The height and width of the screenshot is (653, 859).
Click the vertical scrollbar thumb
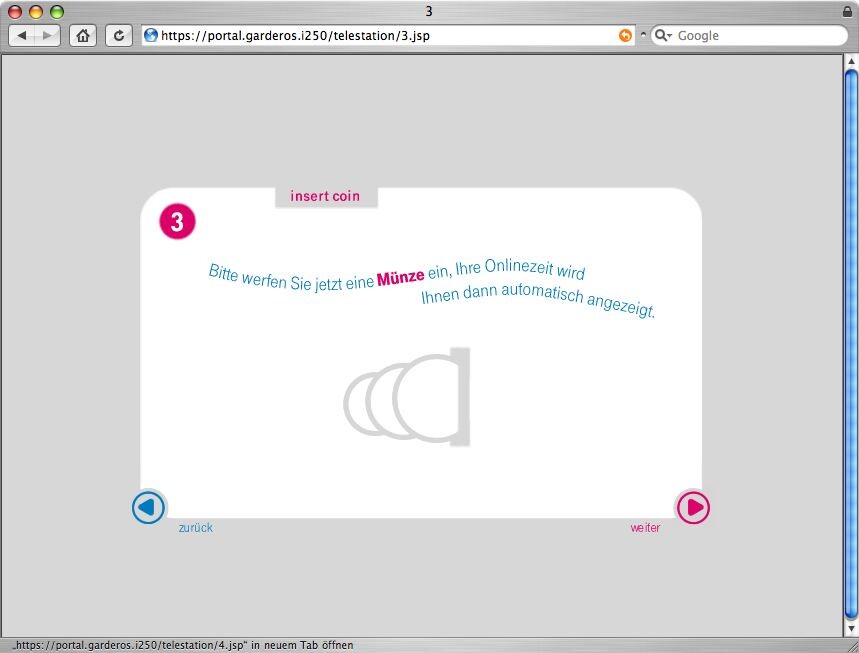pyautogui.click(x=851, y=344)
